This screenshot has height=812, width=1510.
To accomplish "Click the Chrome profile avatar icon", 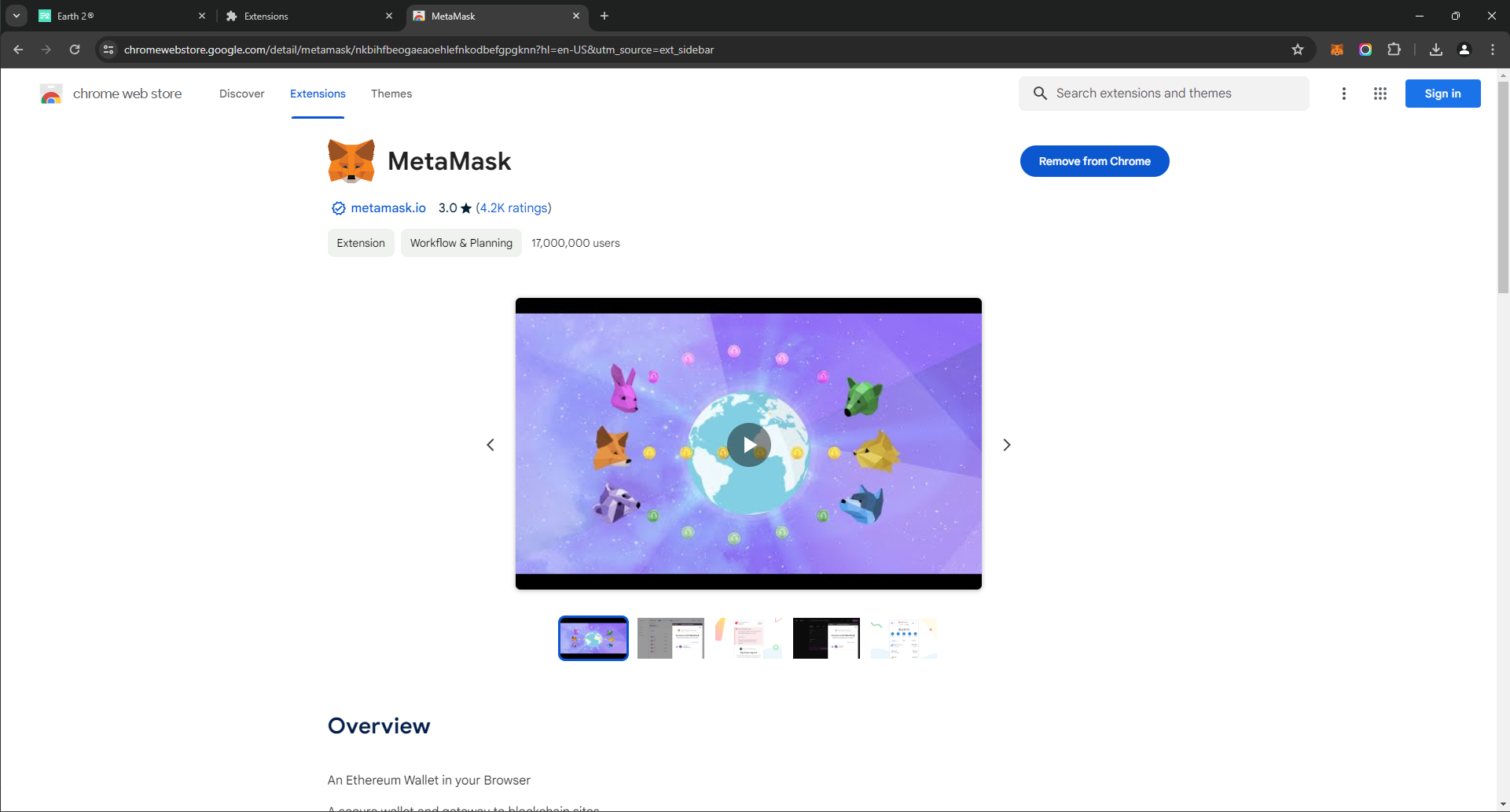I will click(x=1464, y=50).
